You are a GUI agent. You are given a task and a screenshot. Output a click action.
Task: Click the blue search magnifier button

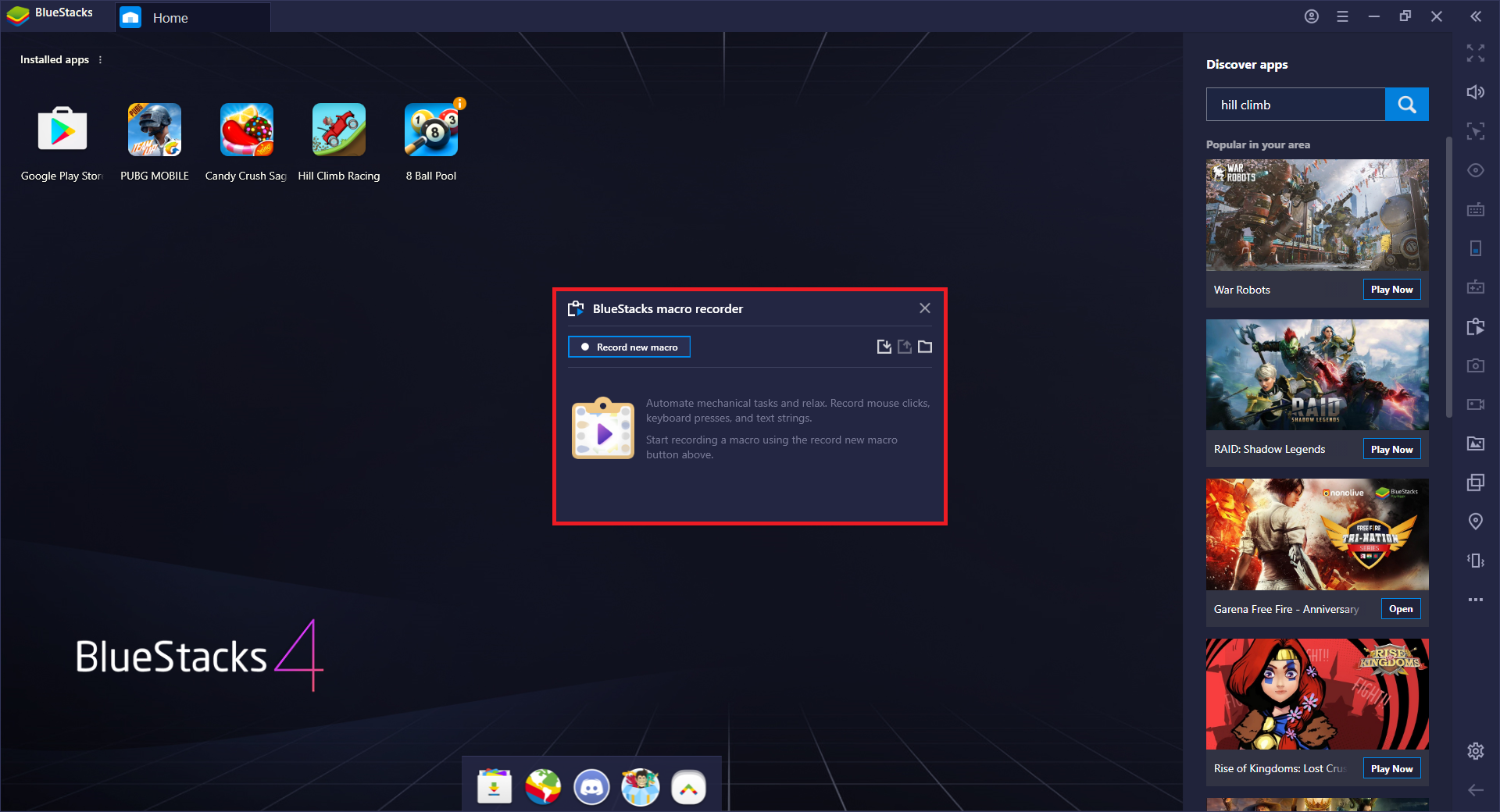tap(1407, 105)
